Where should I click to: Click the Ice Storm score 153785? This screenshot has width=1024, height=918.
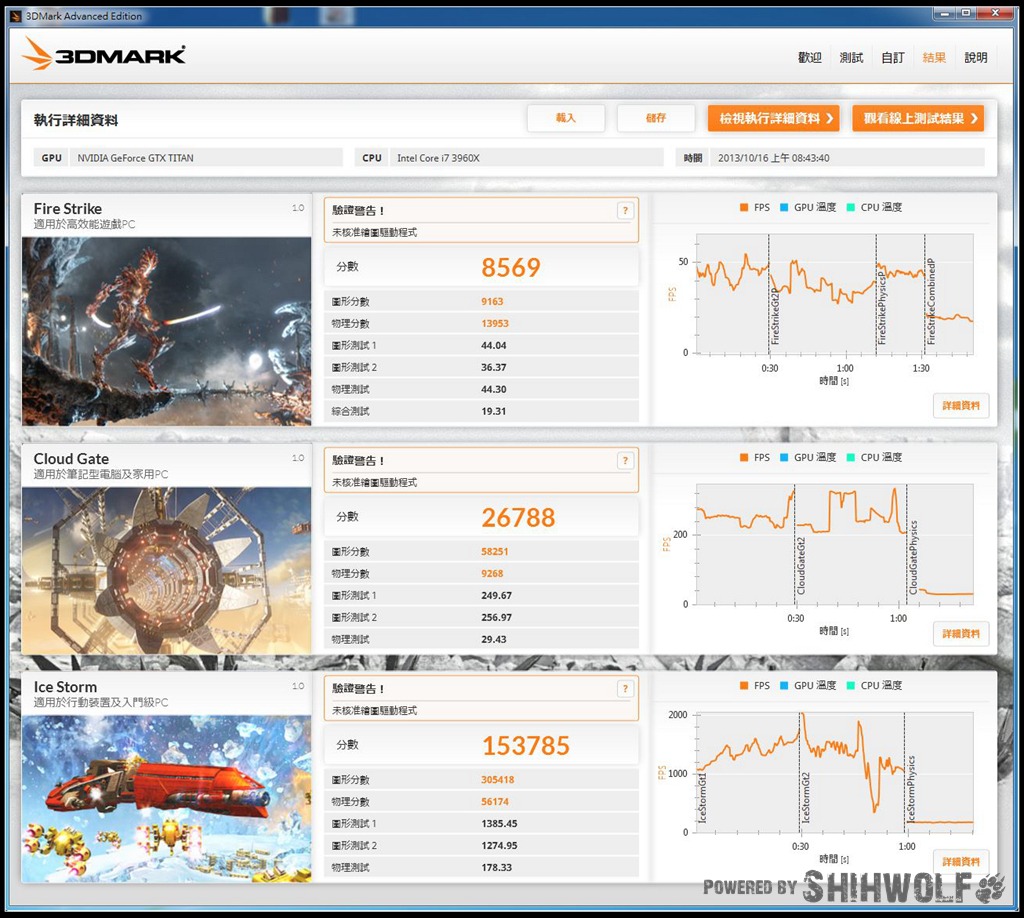[526, 746]
